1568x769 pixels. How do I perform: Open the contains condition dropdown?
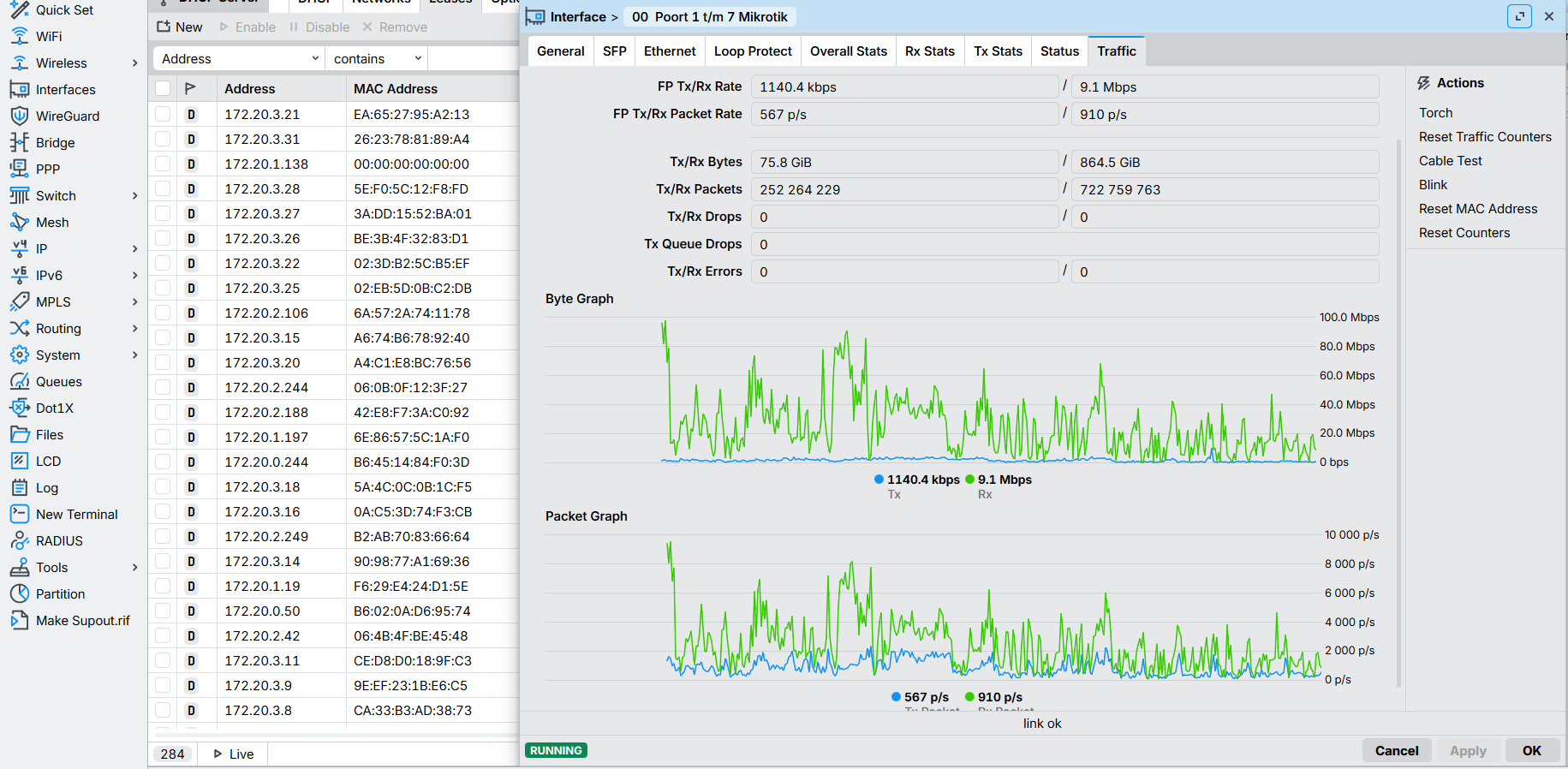coord(377,58)
